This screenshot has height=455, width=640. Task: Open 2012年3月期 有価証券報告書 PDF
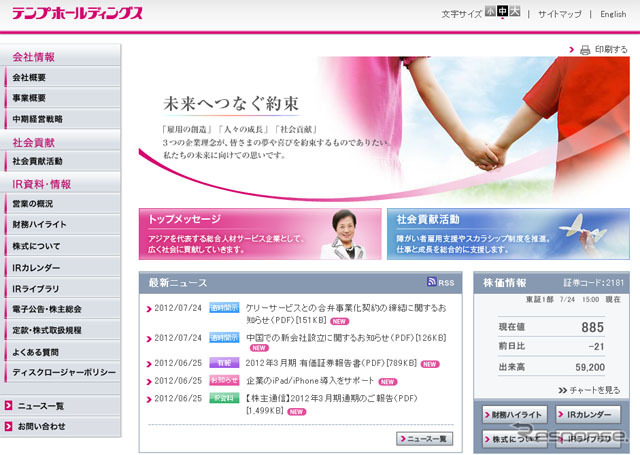click(x=331, y=363)
